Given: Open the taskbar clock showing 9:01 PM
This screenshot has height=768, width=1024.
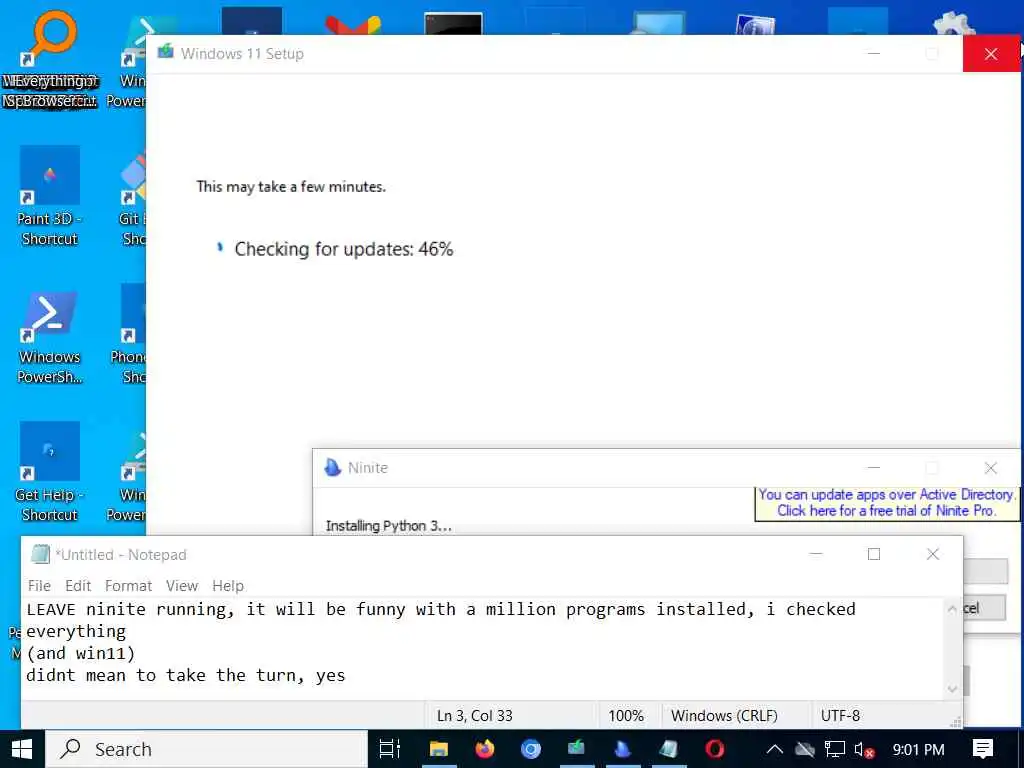Looking at the screenshot, I should [x=918, y=750].
